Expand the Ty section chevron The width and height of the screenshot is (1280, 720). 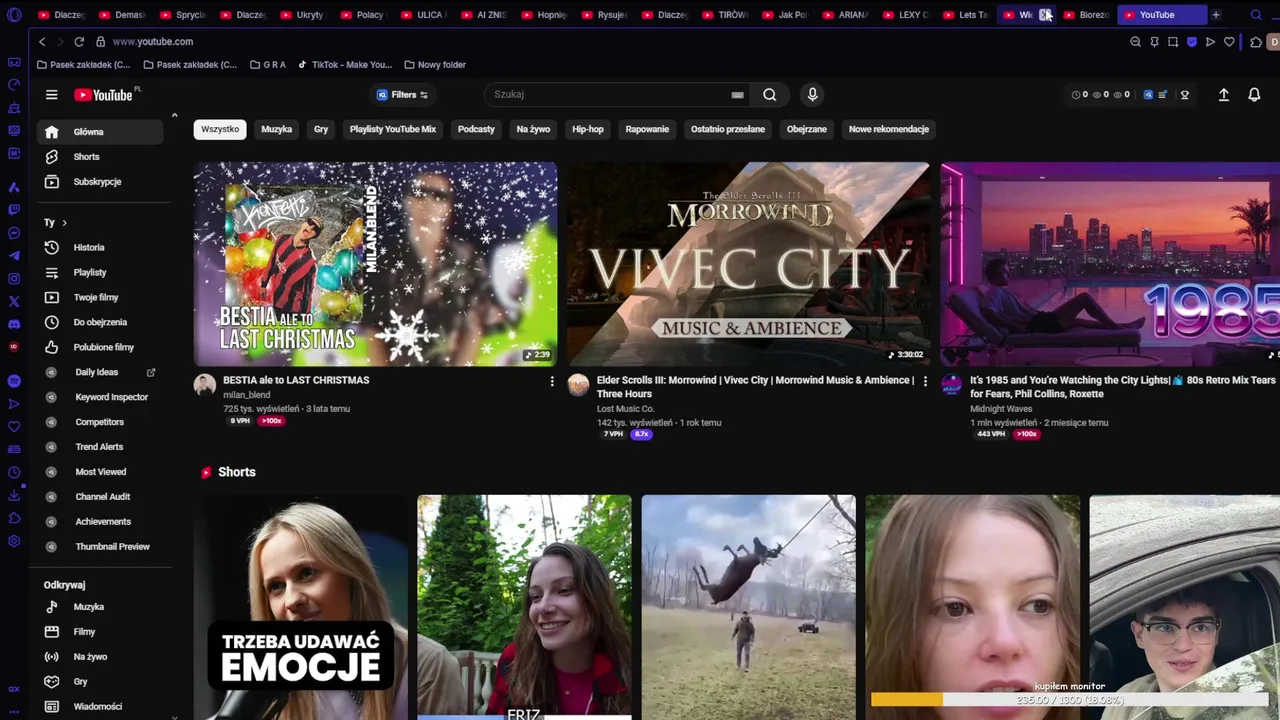point(64,222)
